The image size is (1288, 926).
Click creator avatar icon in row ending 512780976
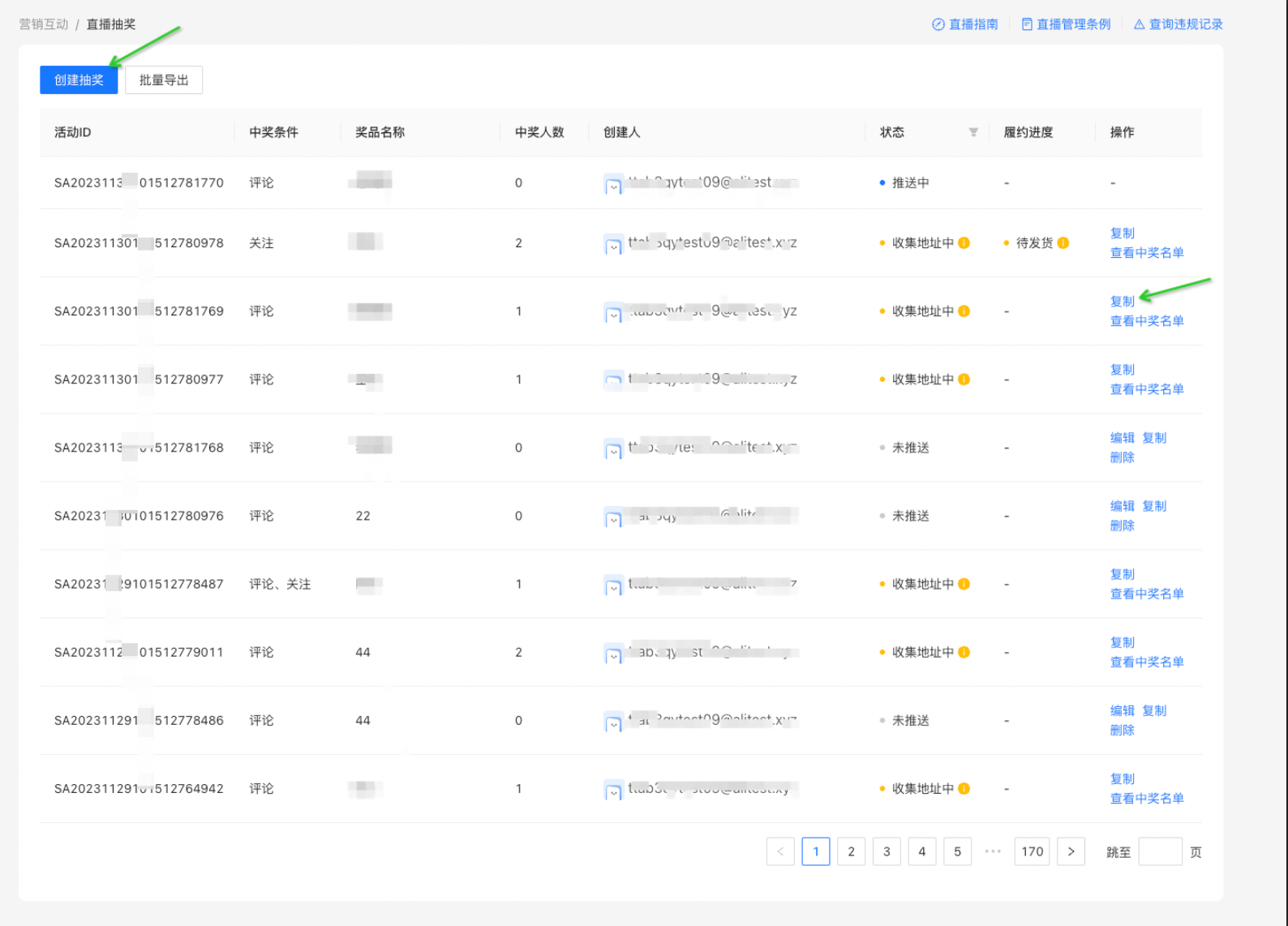click(x=614, y=517)
